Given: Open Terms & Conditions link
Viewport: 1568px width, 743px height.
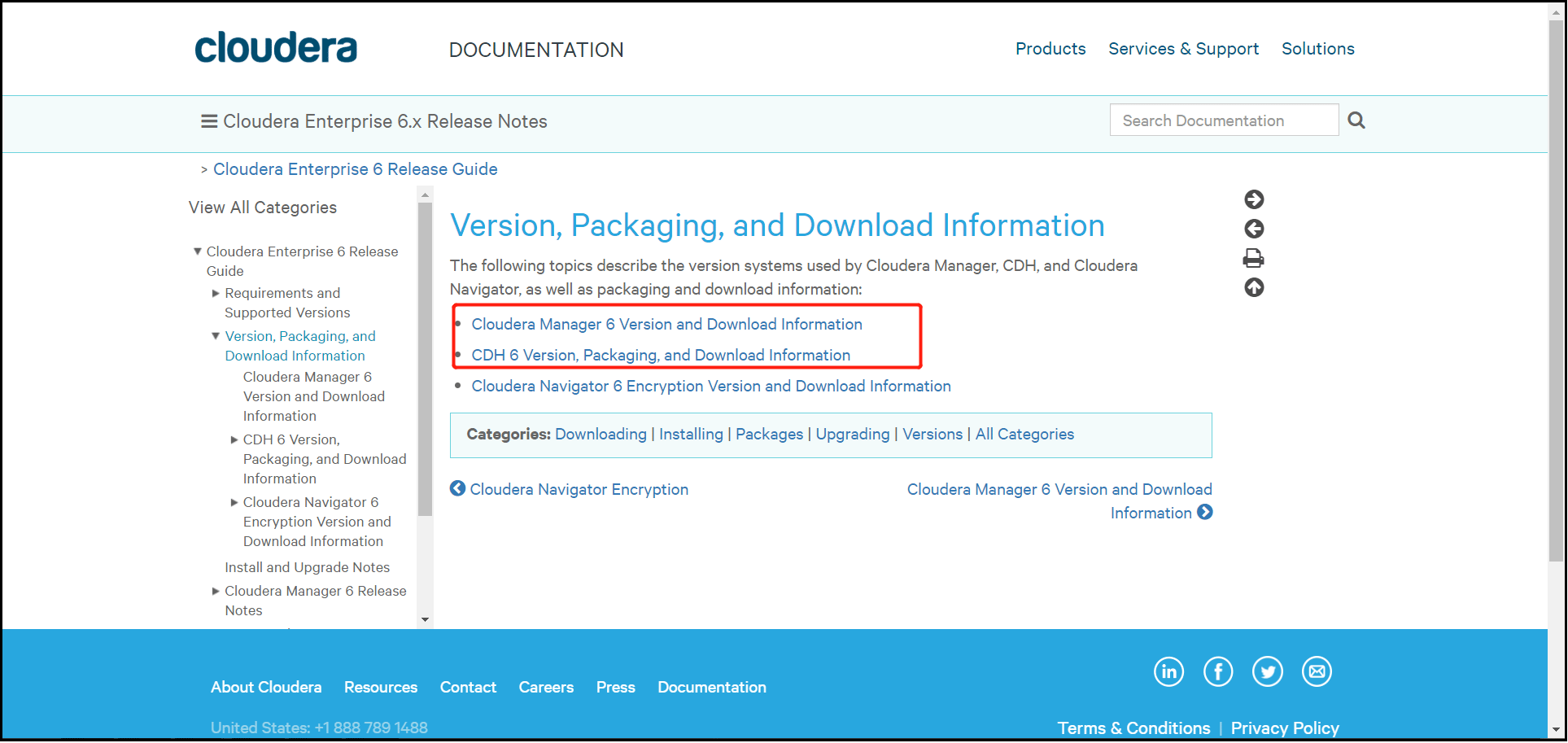Looking at the screenshot, I should coord(1133,728).
